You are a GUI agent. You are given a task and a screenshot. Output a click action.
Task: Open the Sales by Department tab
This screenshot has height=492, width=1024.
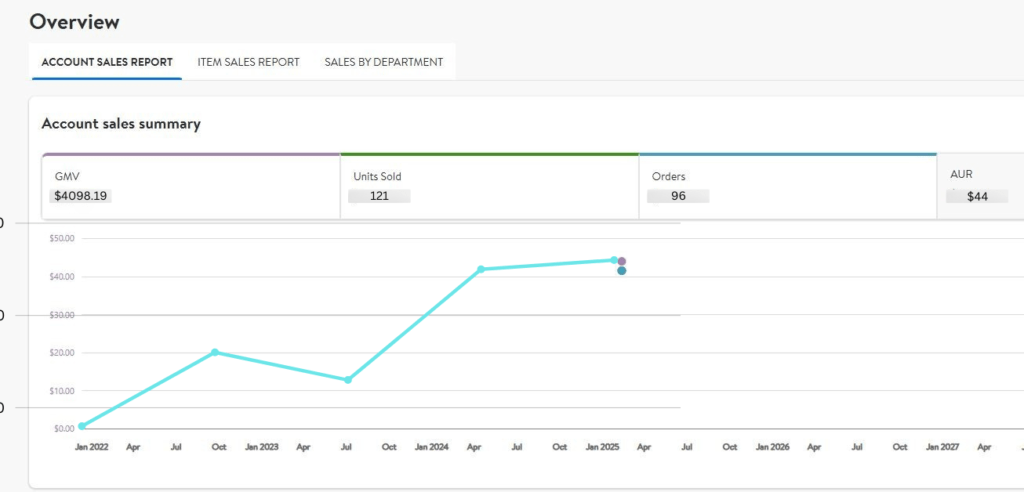383,62
